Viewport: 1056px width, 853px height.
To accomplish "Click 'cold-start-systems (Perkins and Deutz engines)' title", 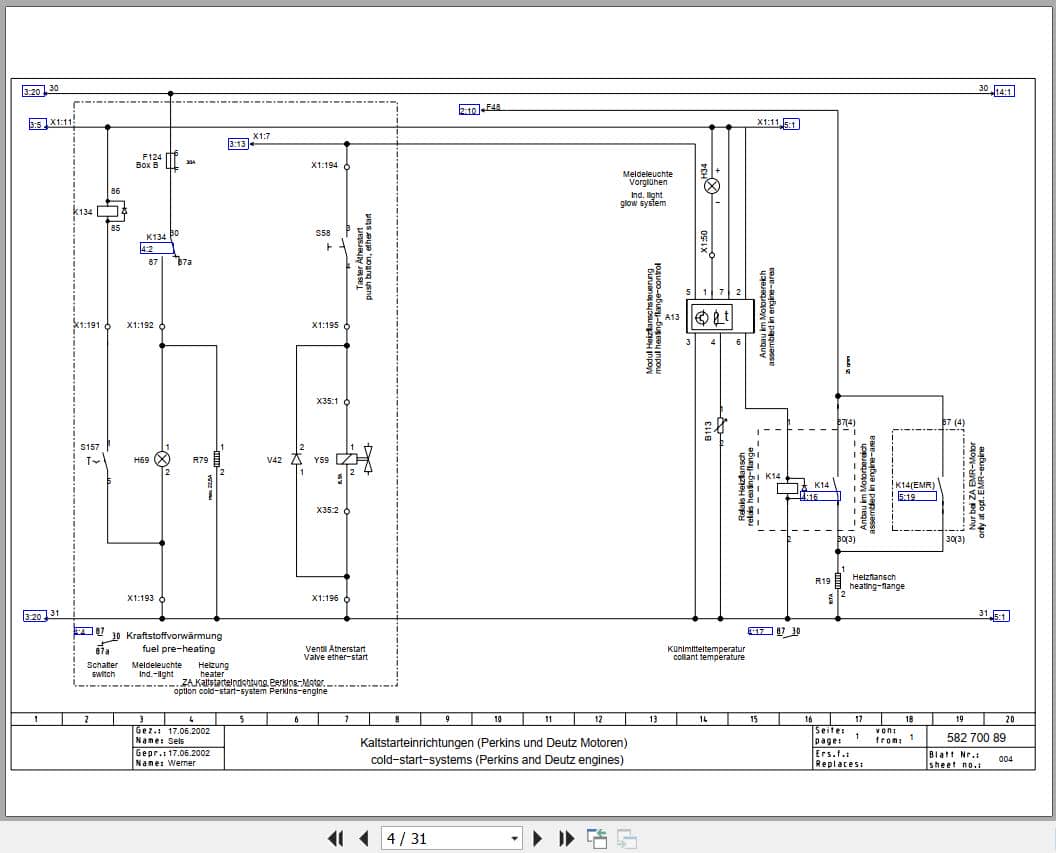I will [497, 759].
